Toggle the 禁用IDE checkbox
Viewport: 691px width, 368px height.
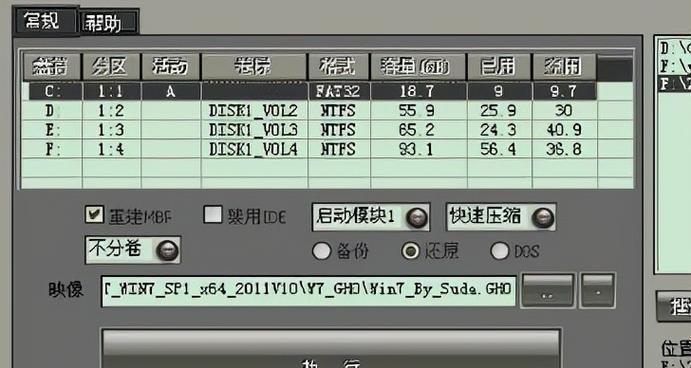[x=213, y=214]
